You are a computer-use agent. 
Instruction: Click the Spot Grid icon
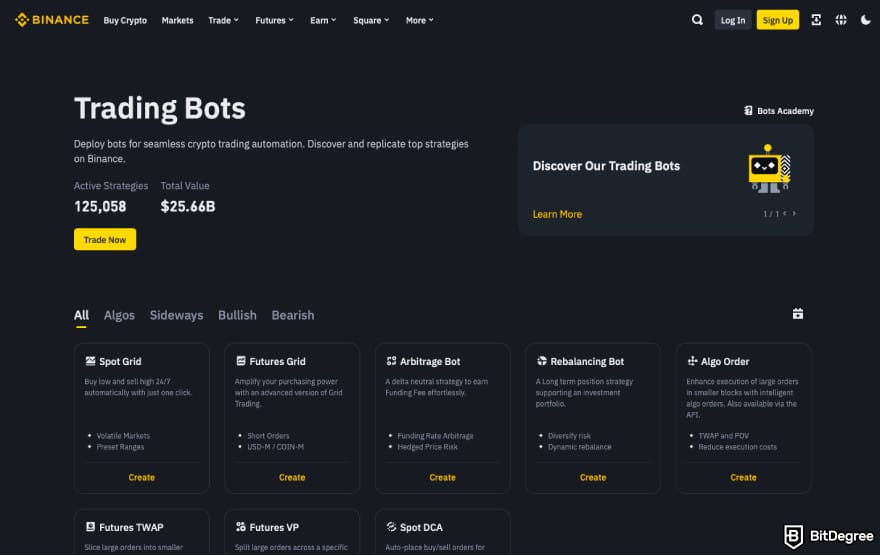point(90,361)
